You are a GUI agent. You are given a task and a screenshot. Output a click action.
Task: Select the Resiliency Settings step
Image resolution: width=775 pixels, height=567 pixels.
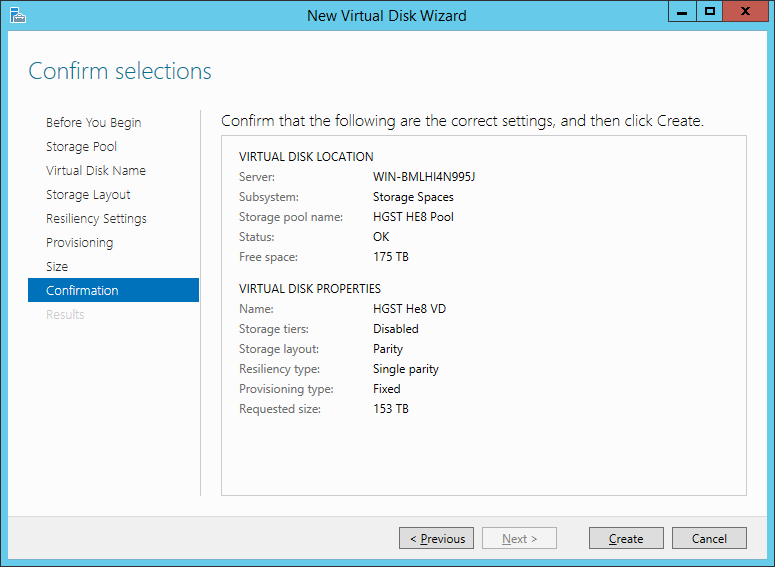tap(96, 218)
